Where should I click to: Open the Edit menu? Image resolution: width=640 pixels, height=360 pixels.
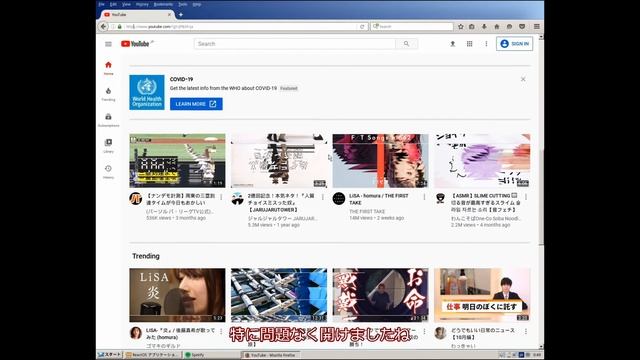[x=113, y=4]
